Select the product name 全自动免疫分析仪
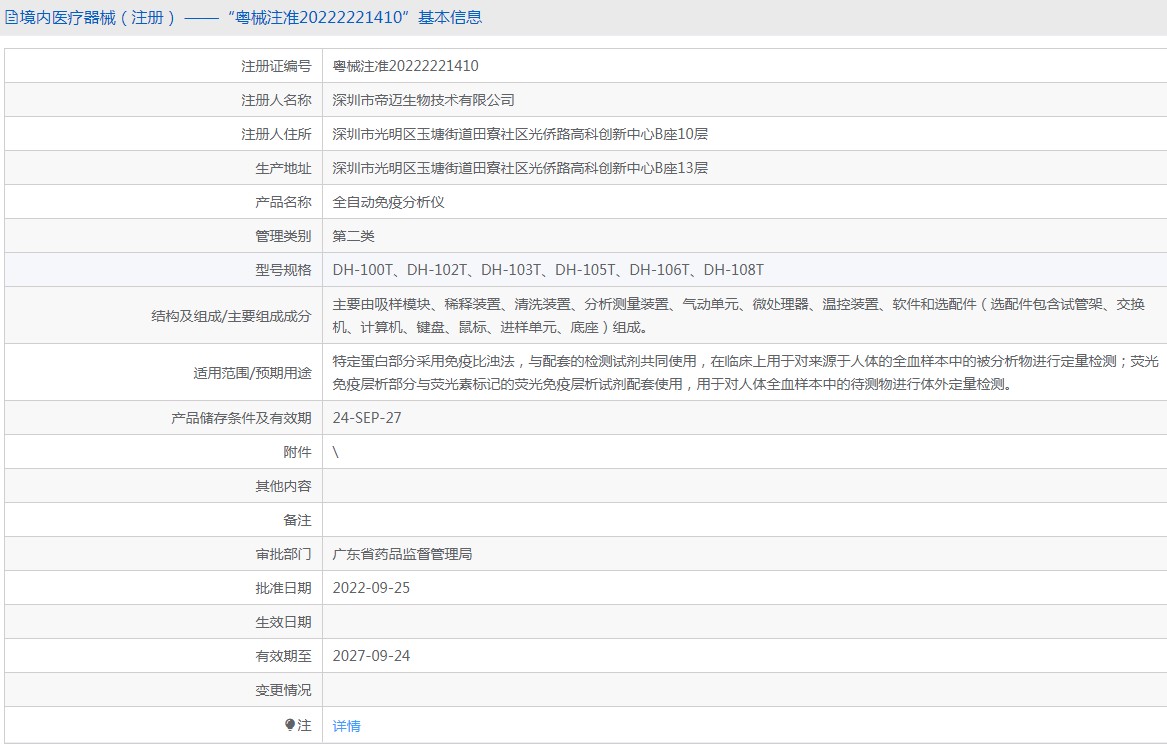This screenshot has width=1167, height=749. coord(388,202)
